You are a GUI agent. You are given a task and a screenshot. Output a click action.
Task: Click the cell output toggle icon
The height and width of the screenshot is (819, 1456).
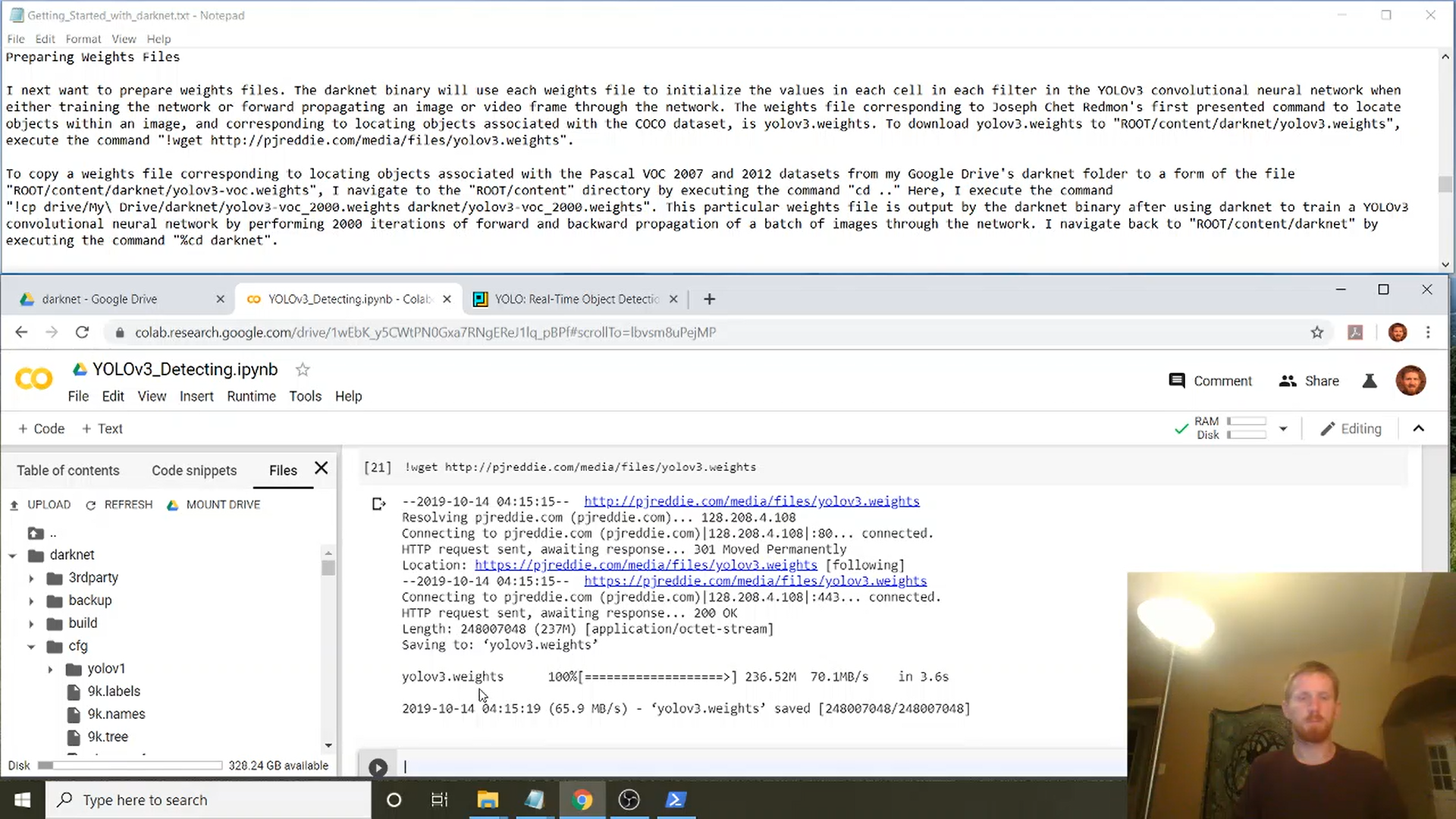[x=378, y=504]
